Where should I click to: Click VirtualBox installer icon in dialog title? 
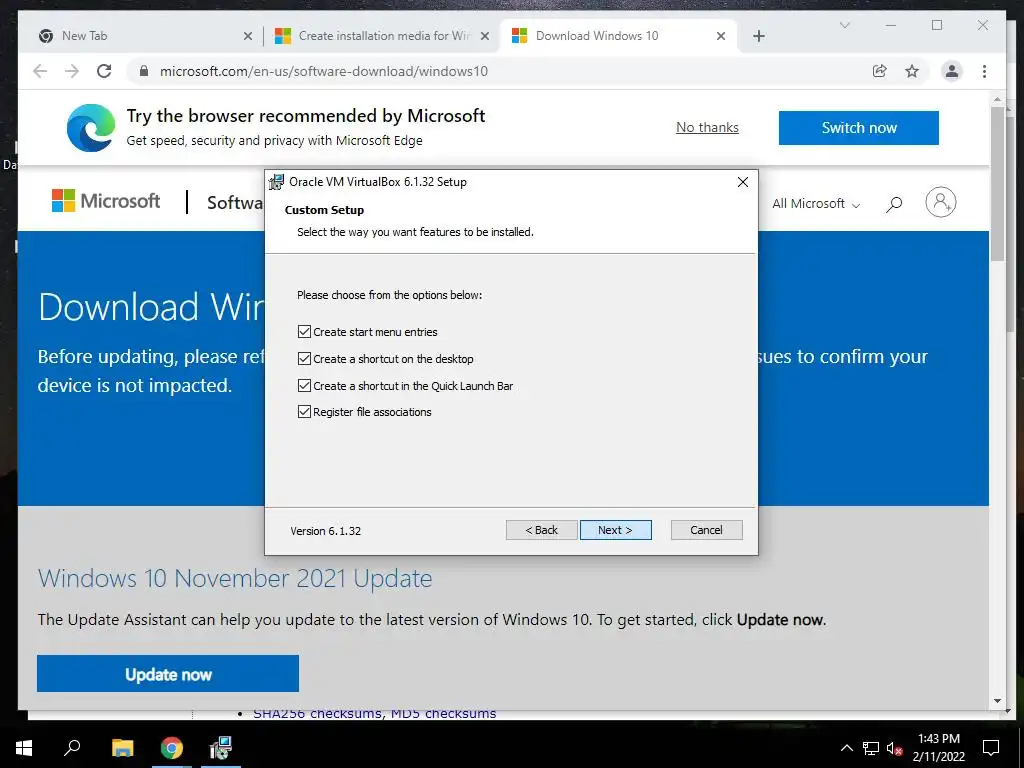tap(277, 182)
